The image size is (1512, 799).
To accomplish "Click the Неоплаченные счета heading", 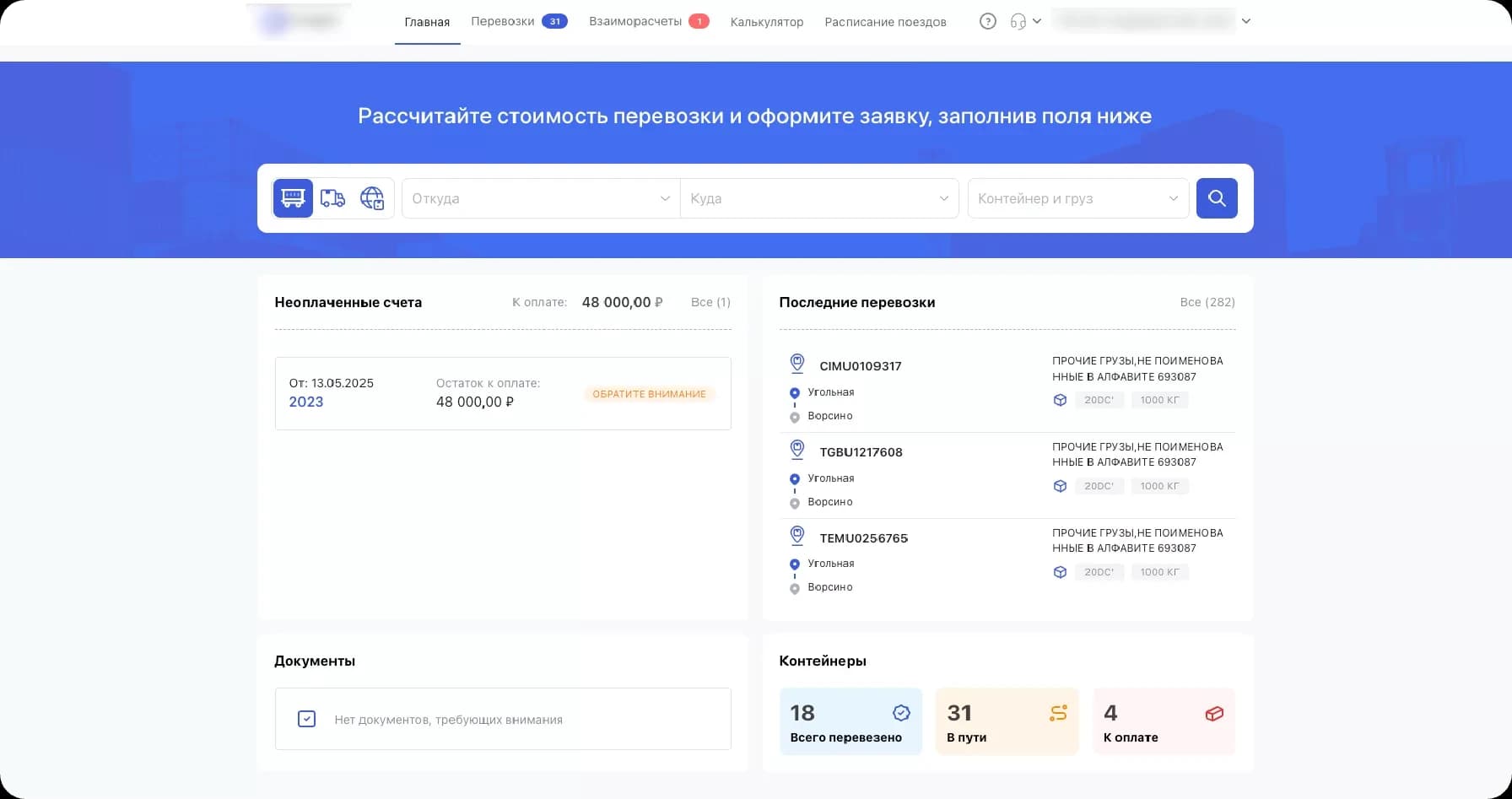I will tap(348, 302).
